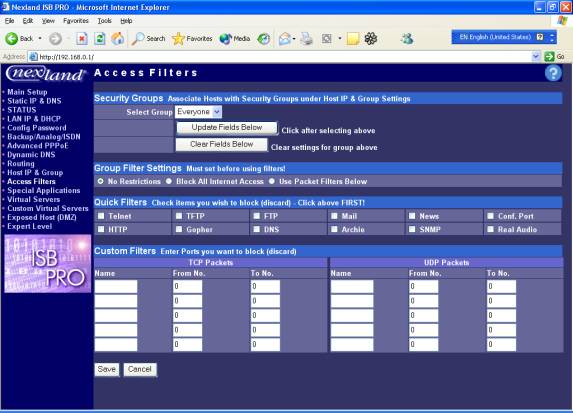Click the language bar help icon

click(540, 37)
